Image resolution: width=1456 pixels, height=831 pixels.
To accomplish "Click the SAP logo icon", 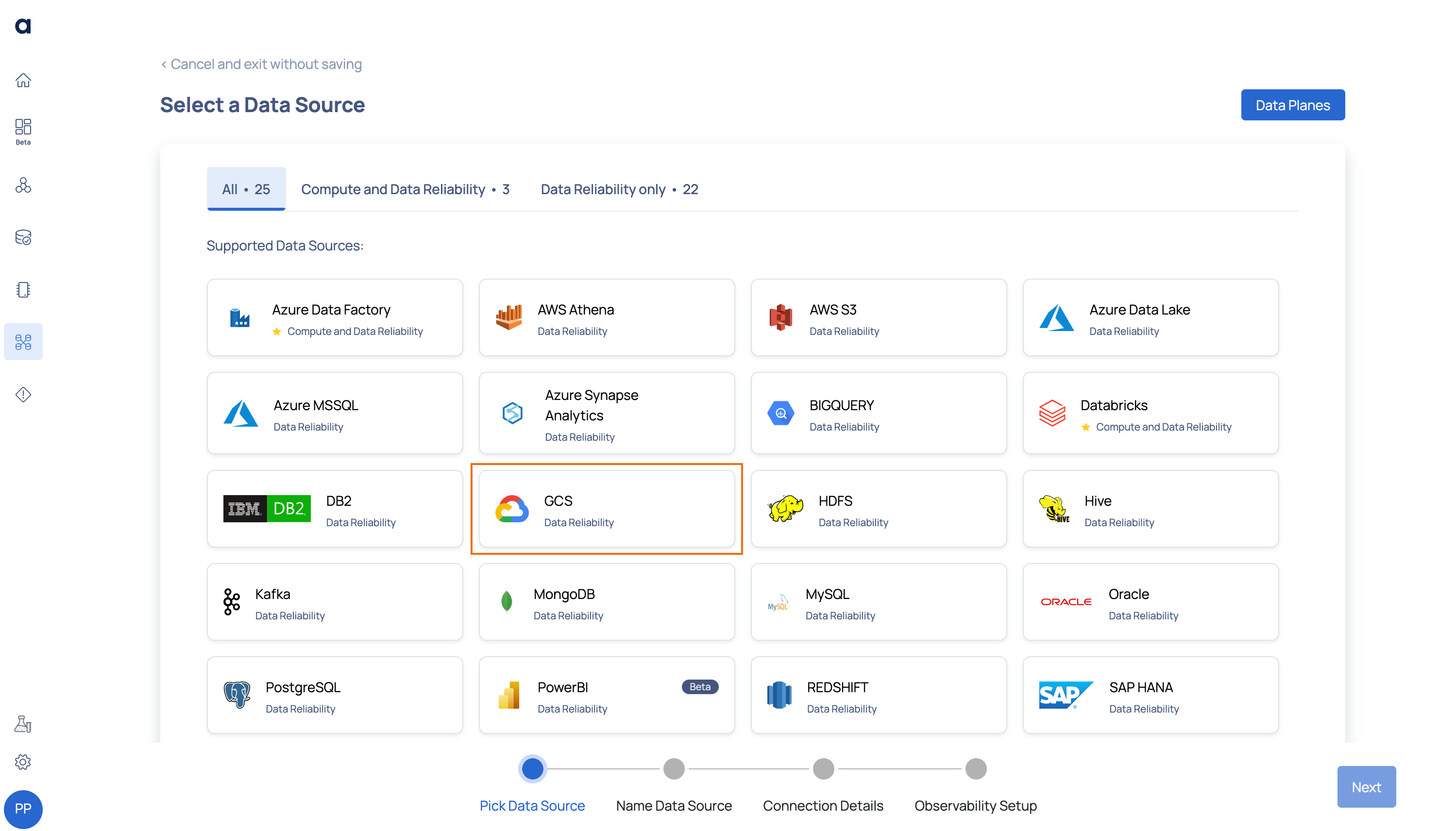I will pyautogui.click(x=1066, y=695).
